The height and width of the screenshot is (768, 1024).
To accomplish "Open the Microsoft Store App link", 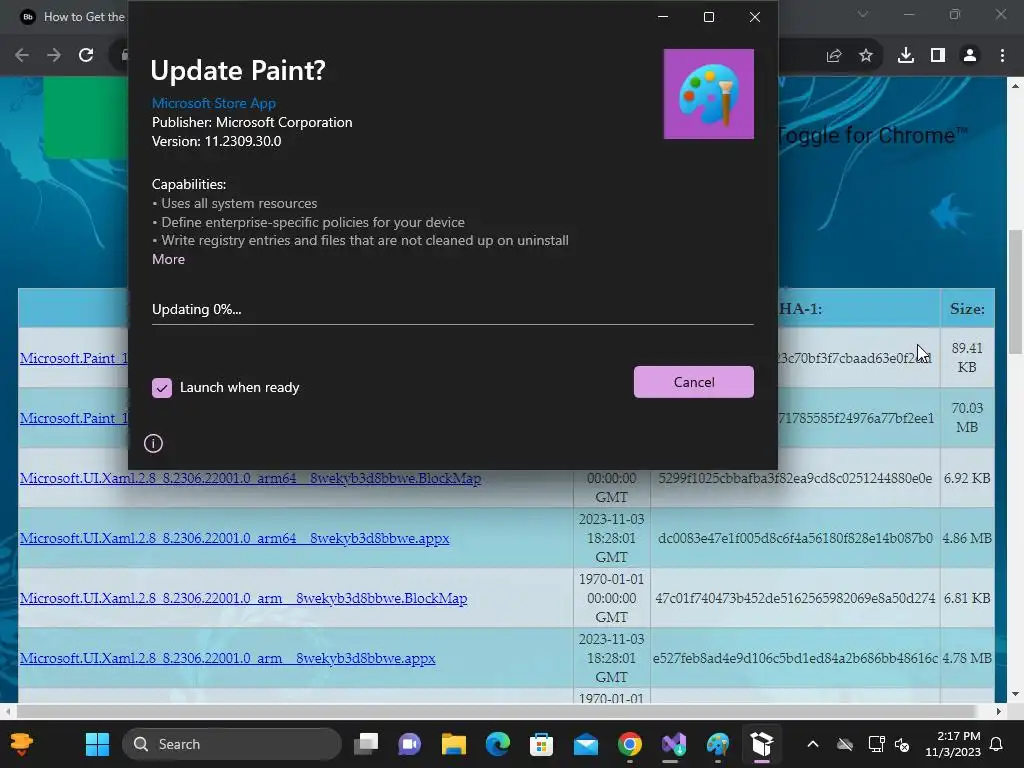I will pyautogui.click(x=214, y=103).
